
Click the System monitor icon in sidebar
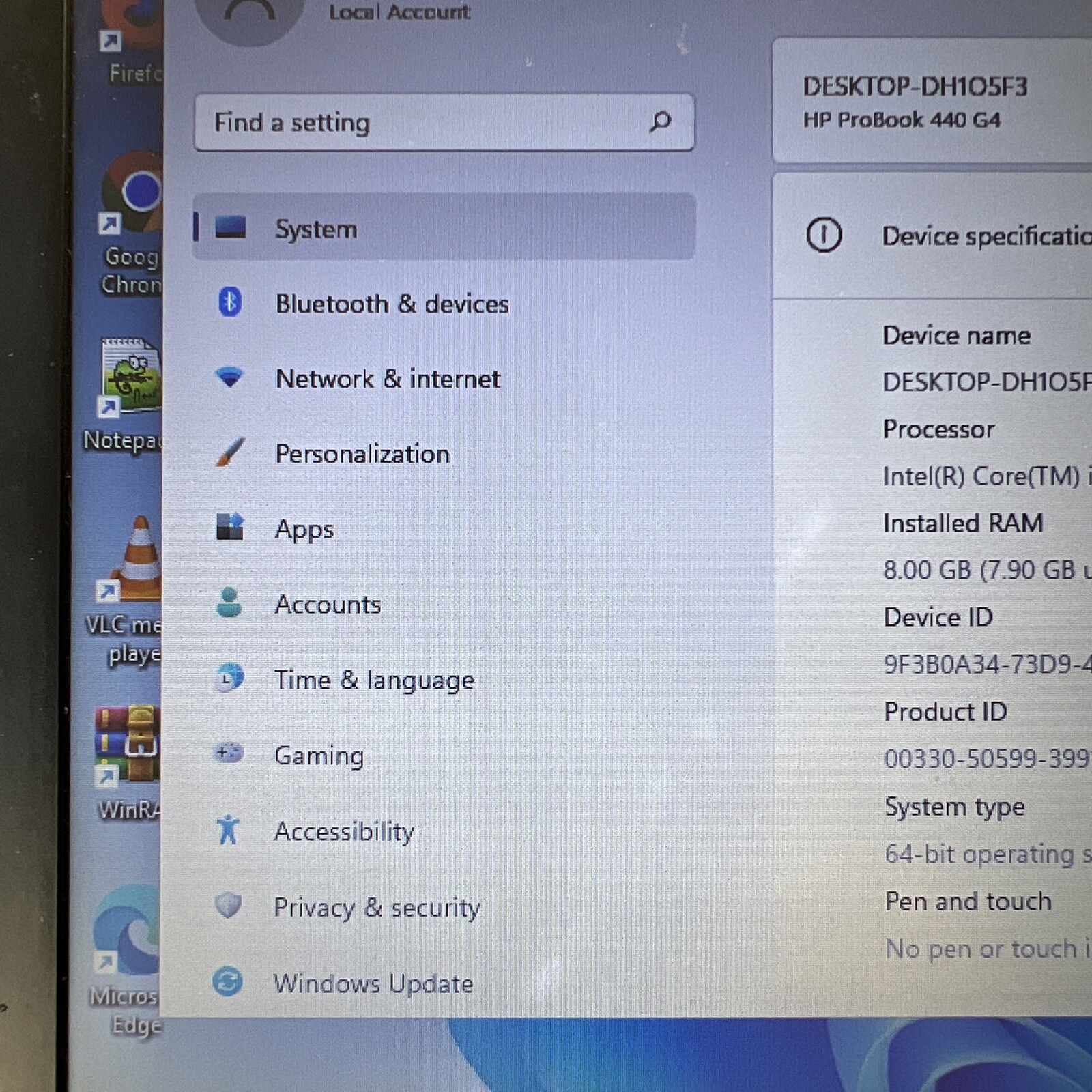(x=230, y=227)
